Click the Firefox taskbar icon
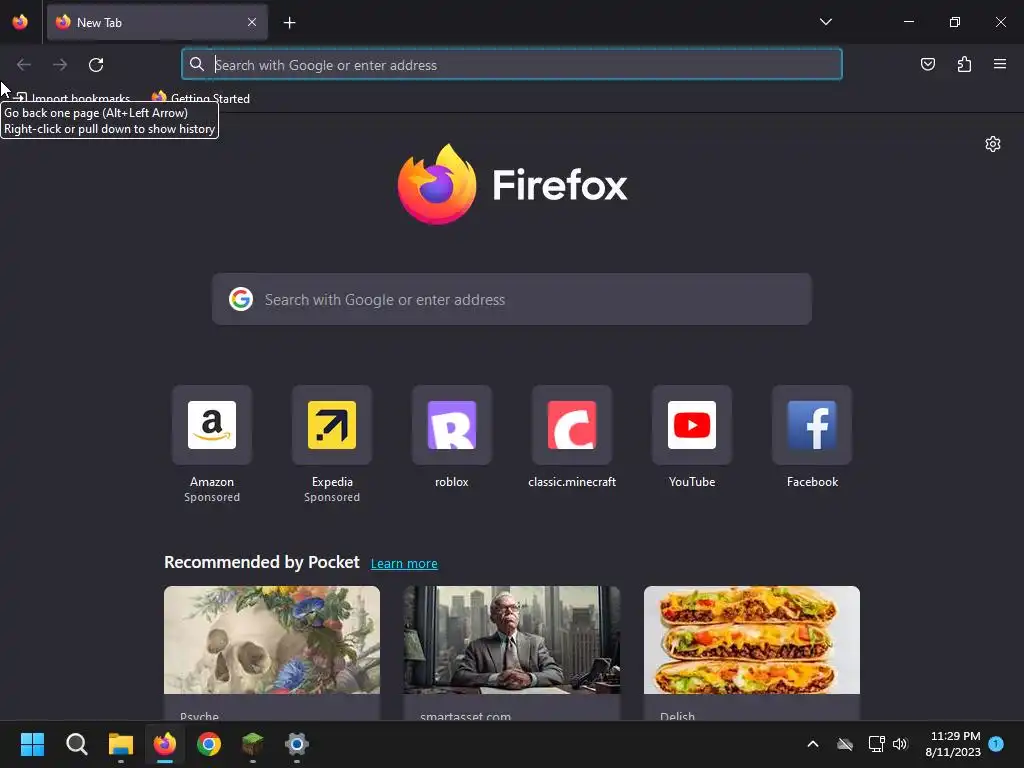 (x=165, y=744)
